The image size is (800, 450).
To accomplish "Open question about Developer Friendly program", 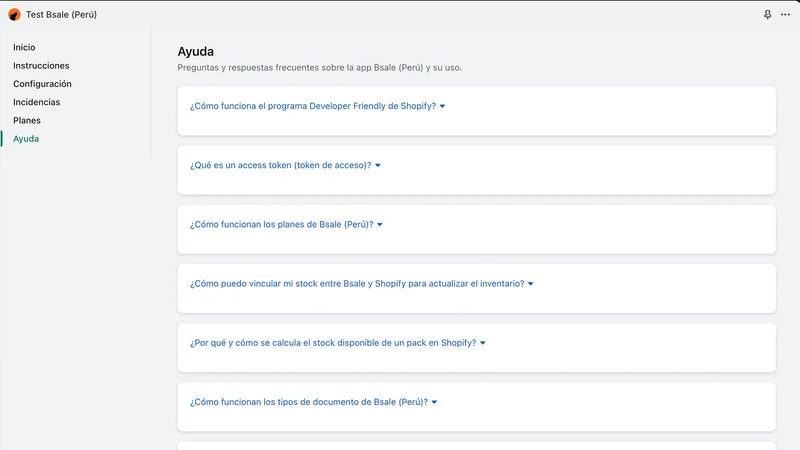I will pyautogui.click(x=313, y=106).
